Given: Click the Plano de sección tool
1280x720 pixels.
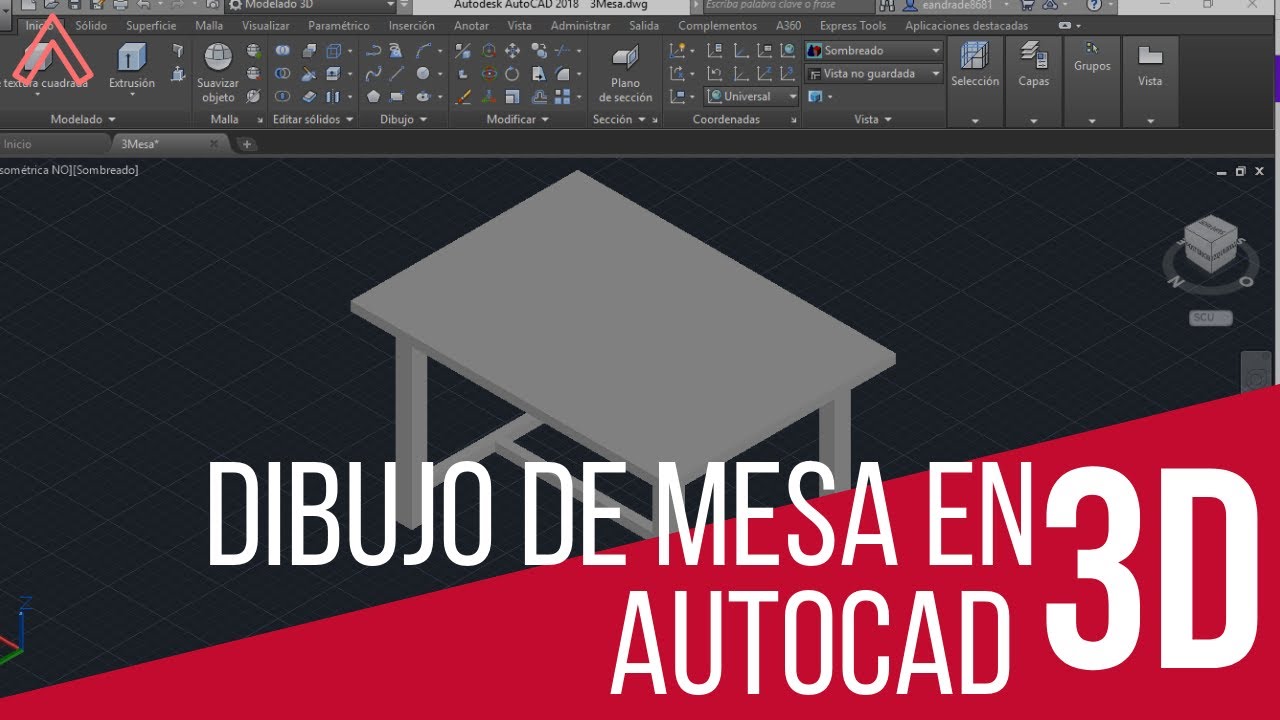Looking at the screenshot, I should (625, 73).
